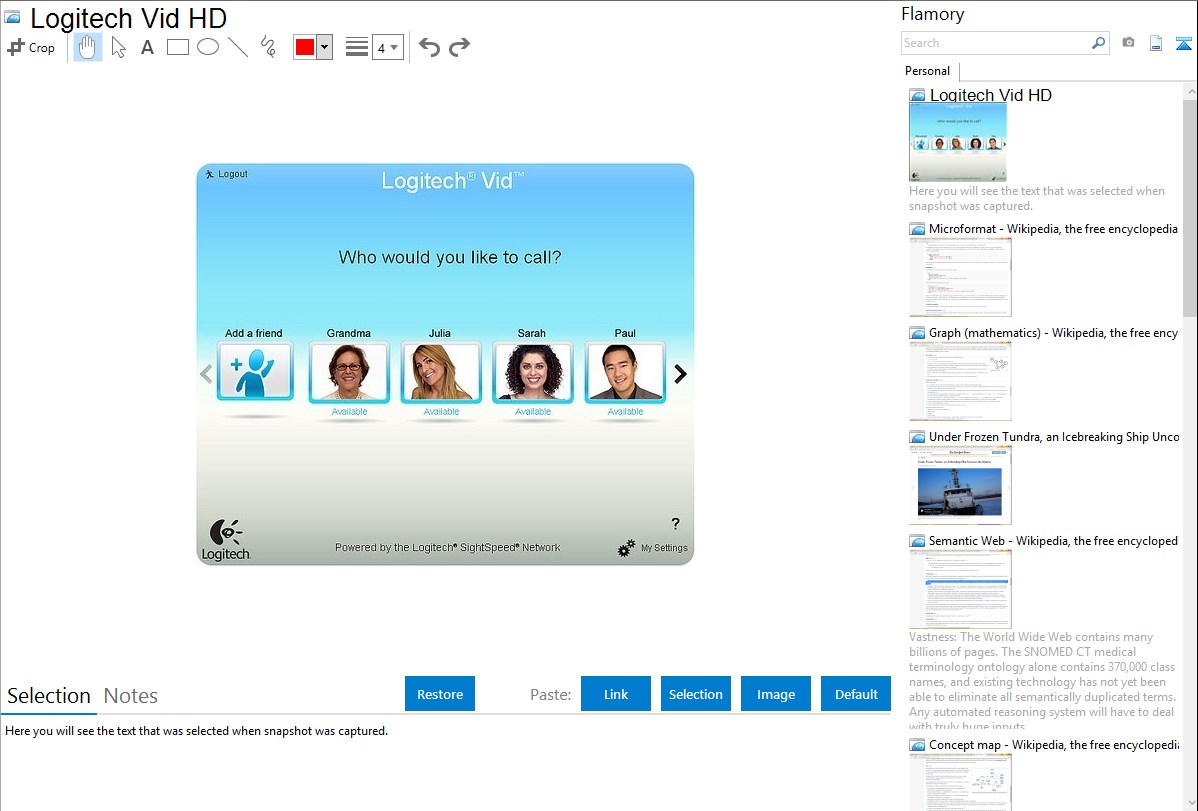
Task: Click the previous contacts arrow
Action: point(206,374)
